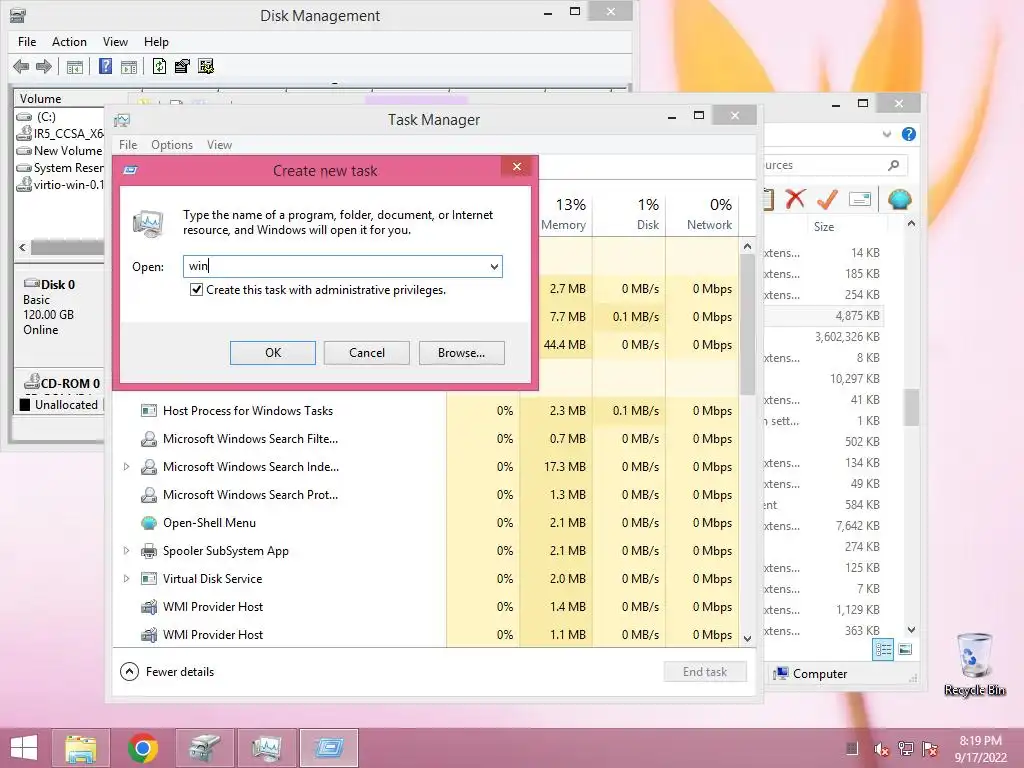This screenshot has width=1024, height=768.
Task: Open Disk Management settings toolbar icon
Action: (206, 66)
